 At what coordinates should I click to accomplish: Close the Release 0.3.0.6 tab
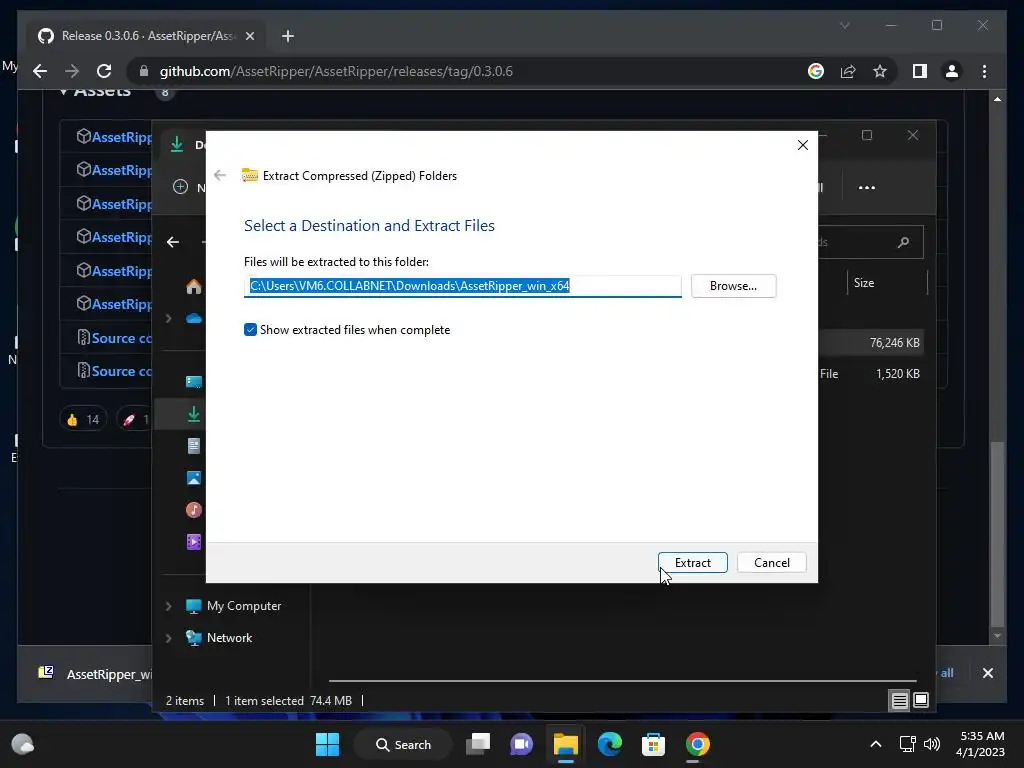pyautogui.click(x=249, y=36)
